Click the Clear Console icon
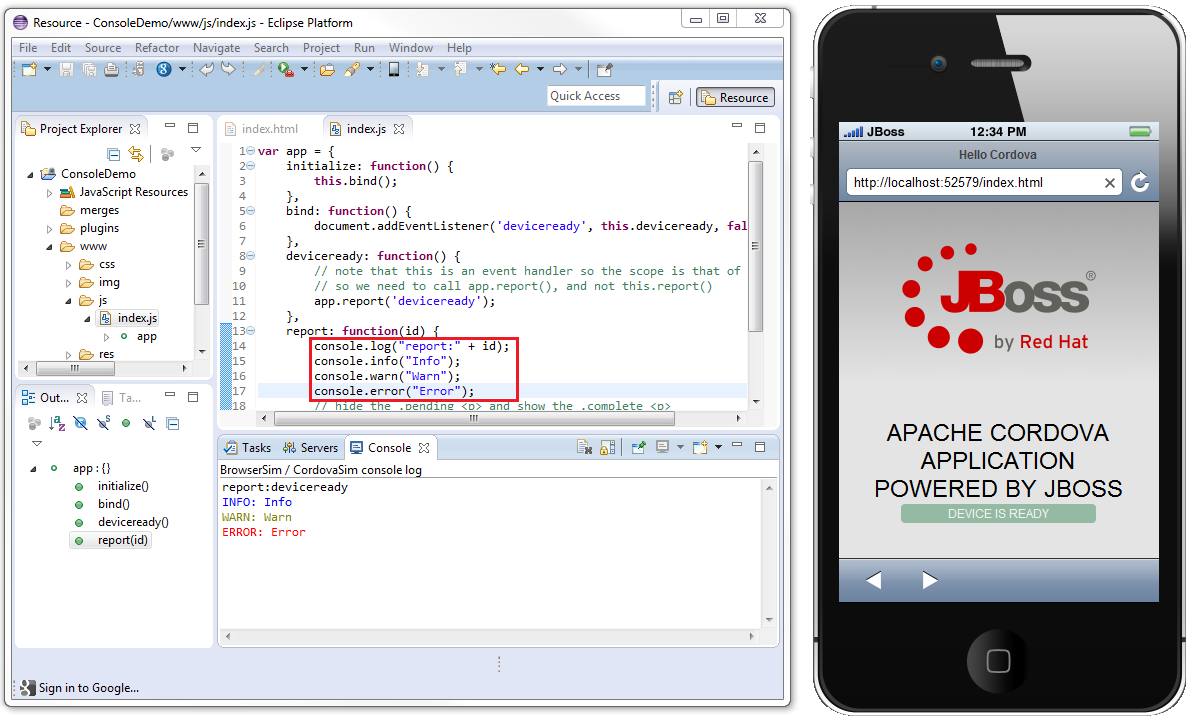 click(585, 448)
